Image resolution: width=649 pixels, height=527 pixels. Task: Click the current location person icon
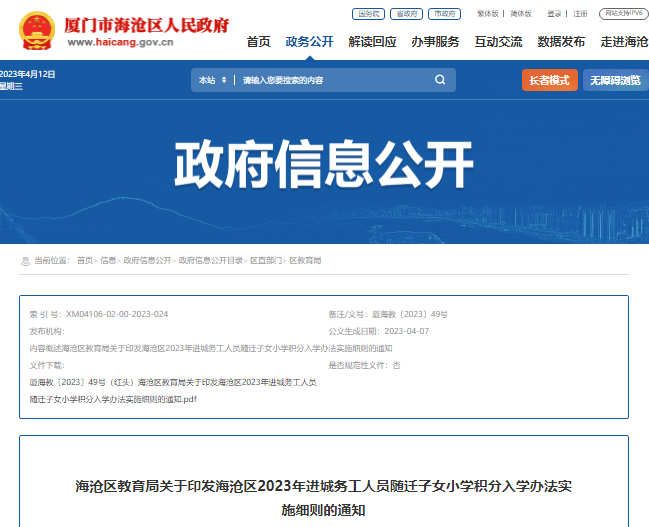[x=25, y=261]
